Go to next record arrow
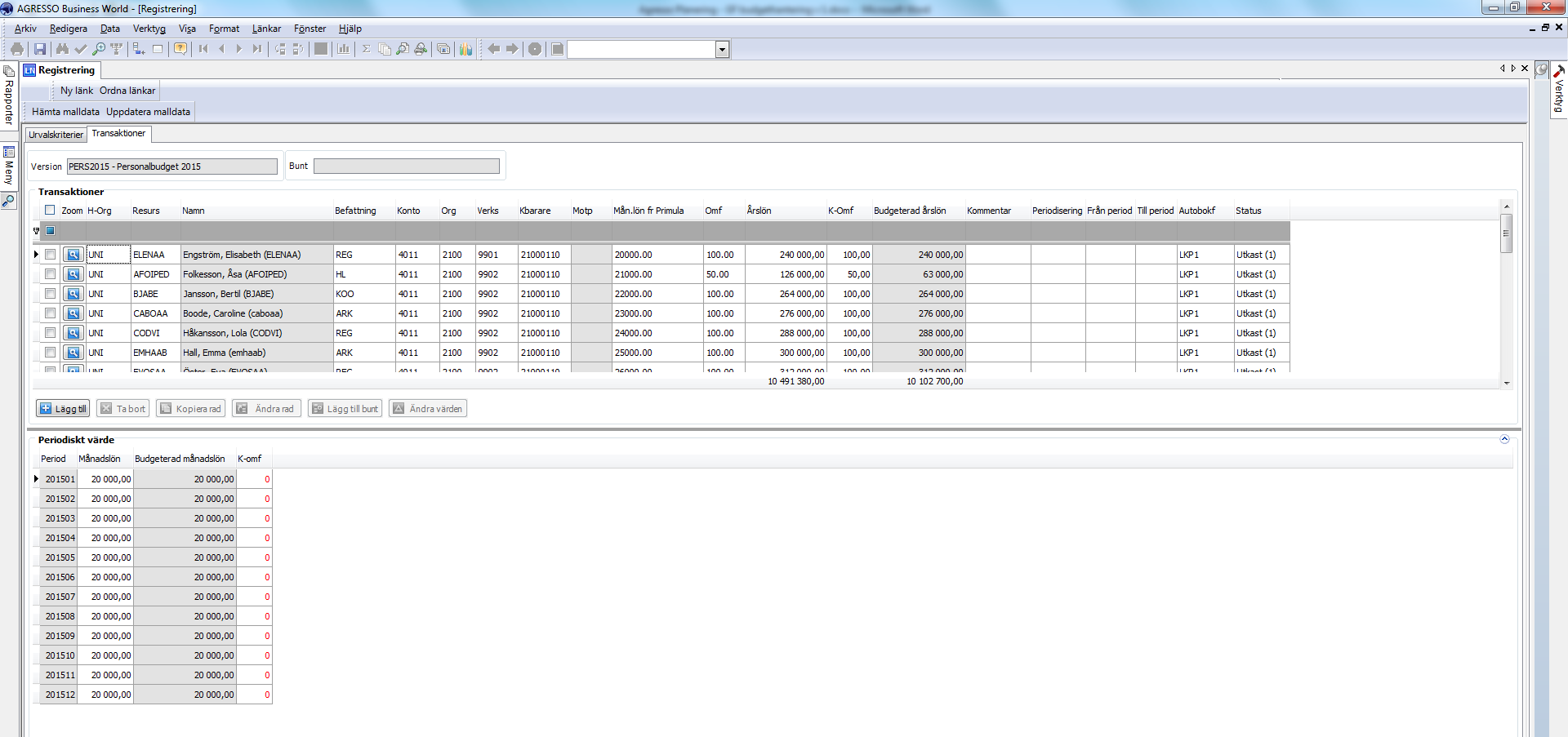Viewport: 1568px width, 737px height. pos(239,49)
